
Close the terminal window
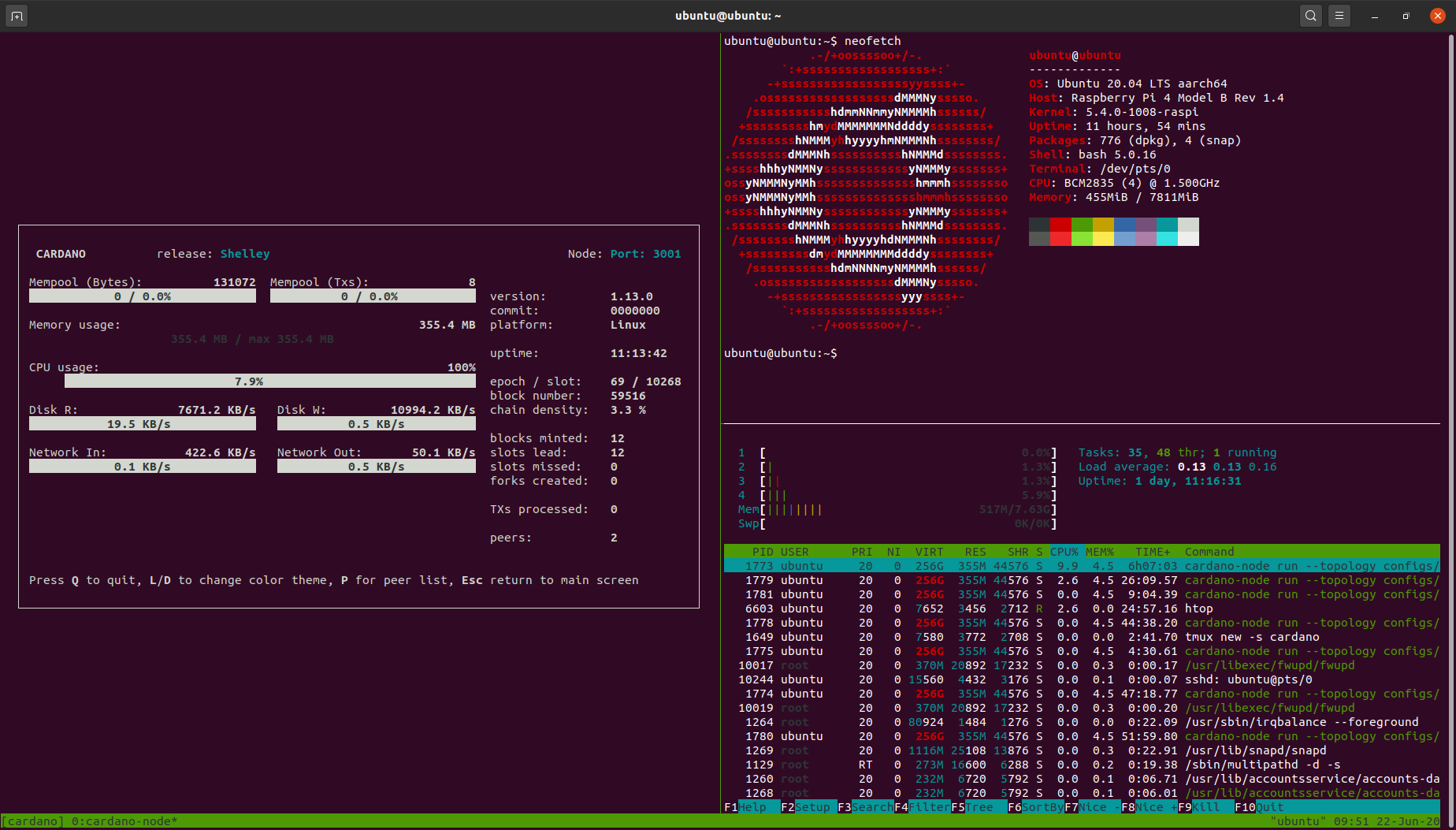tap(1438, 16)
